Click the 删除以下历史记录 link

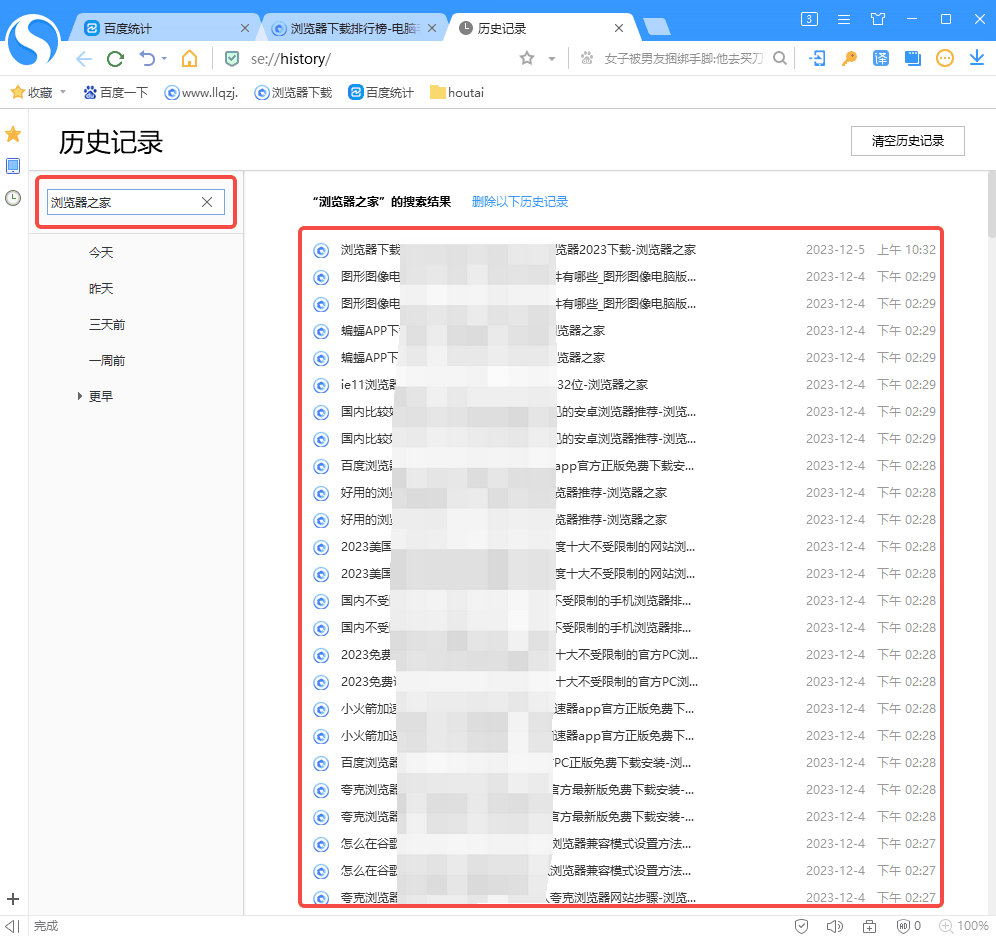[x=520, y=202]
